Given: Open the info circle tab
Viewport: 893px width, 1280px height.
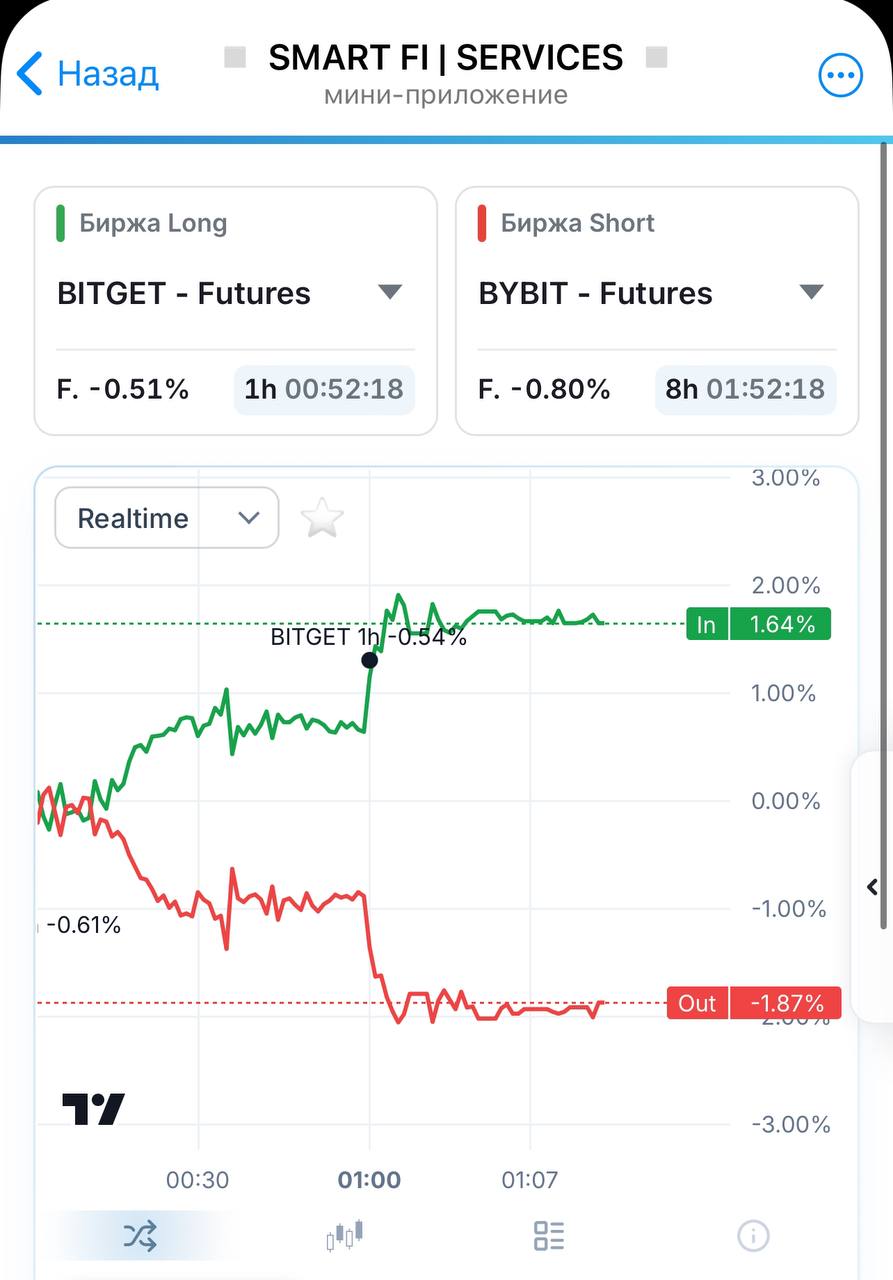Looking at the screenshot, I should (753, 1236).
